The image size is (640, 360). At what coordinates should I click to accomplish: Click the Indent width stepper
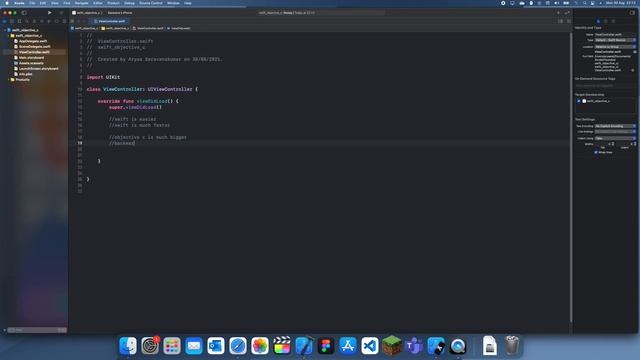tap(635, 144)
